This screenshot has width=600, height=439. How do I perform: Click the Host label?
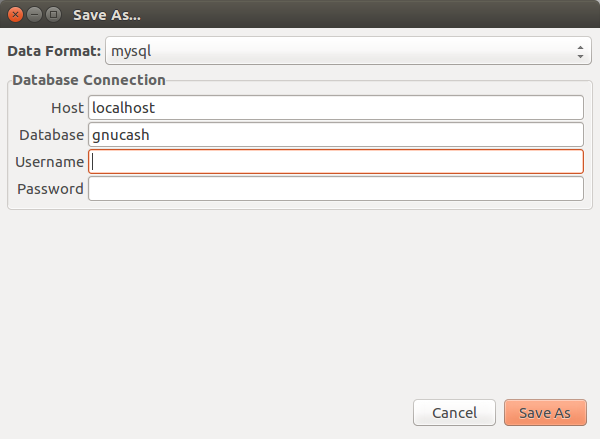pos(67,108)
